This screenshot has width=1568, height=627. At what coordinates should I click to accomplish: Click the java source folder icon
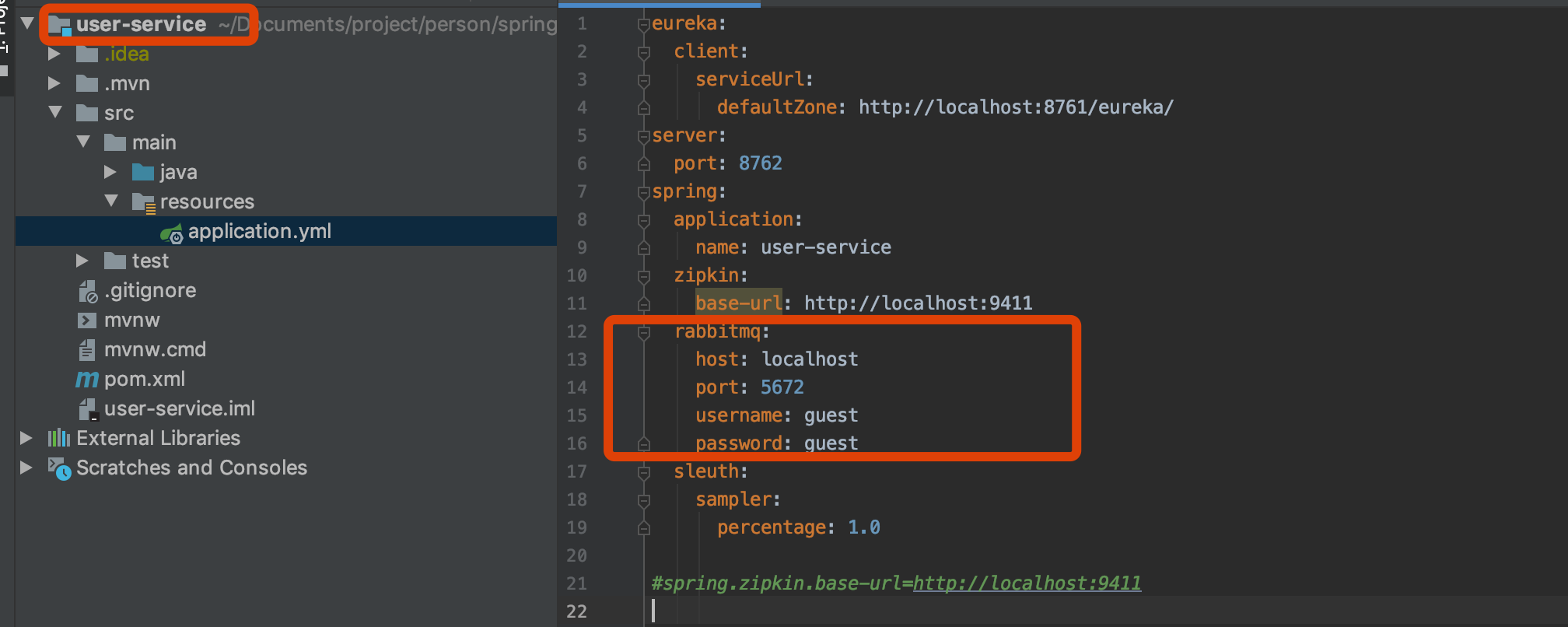[143, 172]
